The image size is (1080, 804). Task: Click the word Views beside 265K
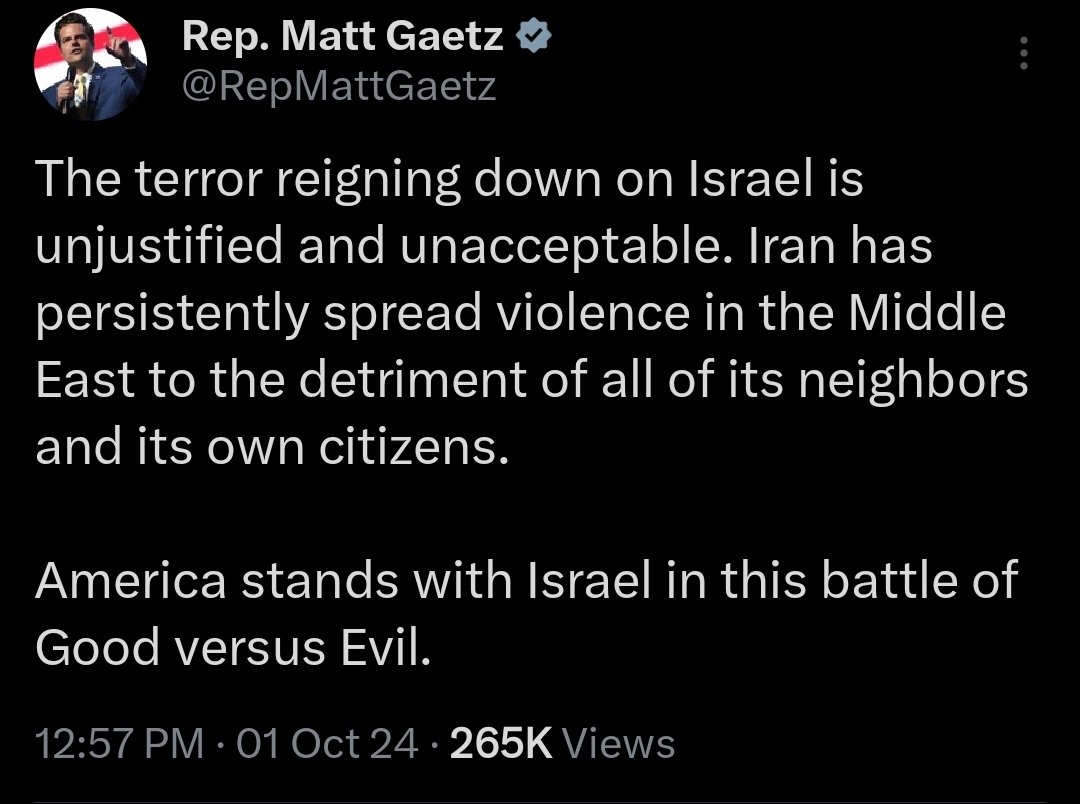pyautogui.click(x=619, y=744)
